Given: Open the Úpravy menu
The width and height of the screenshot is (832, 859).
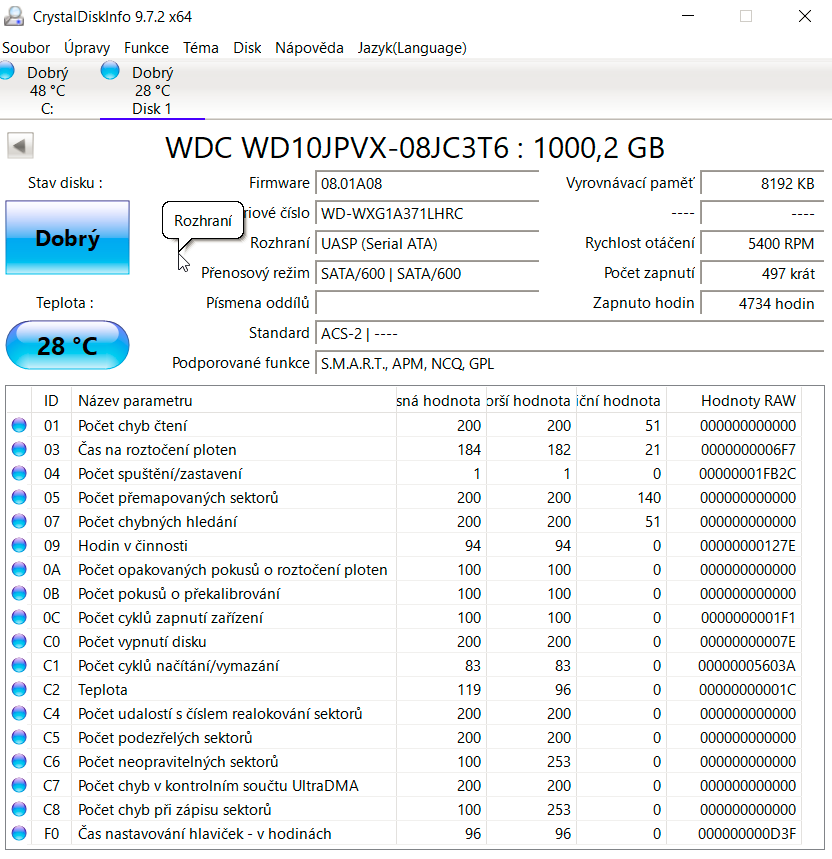Looking at the screenshot, I should point(87,48).
